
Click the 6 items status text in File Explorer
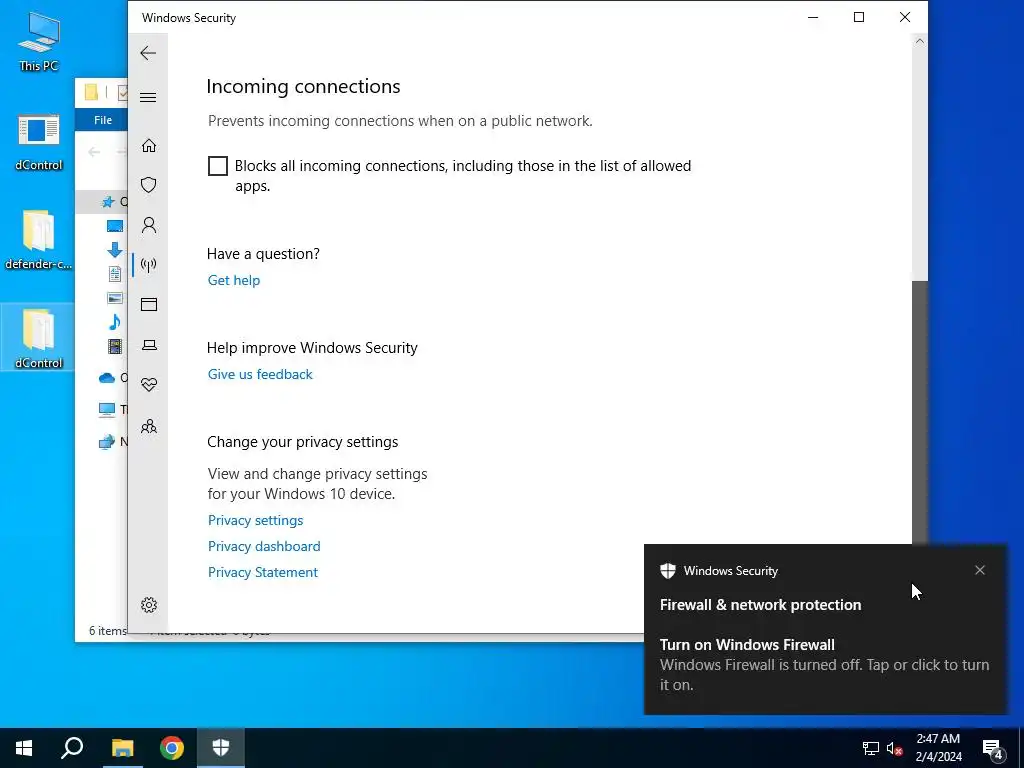(x=107, y=631)
